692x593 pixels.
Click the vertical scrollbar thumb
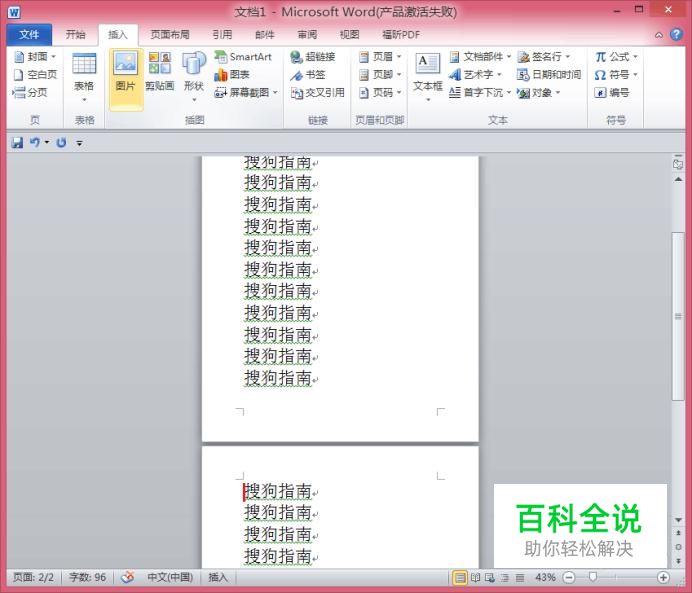tap(678, 316)
